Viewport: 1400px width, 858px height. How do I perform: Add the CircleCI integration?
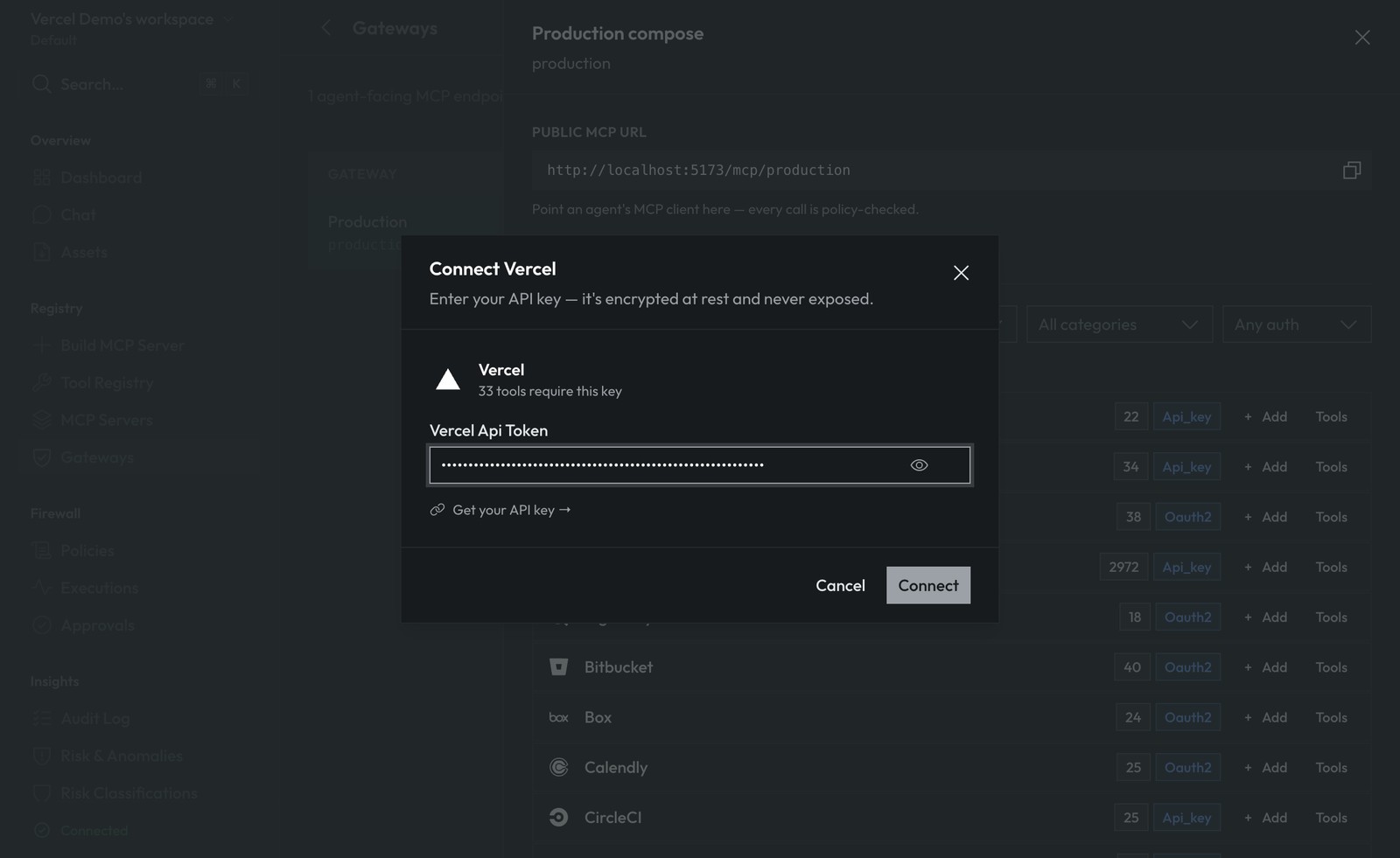click(x=1265, y=818)
